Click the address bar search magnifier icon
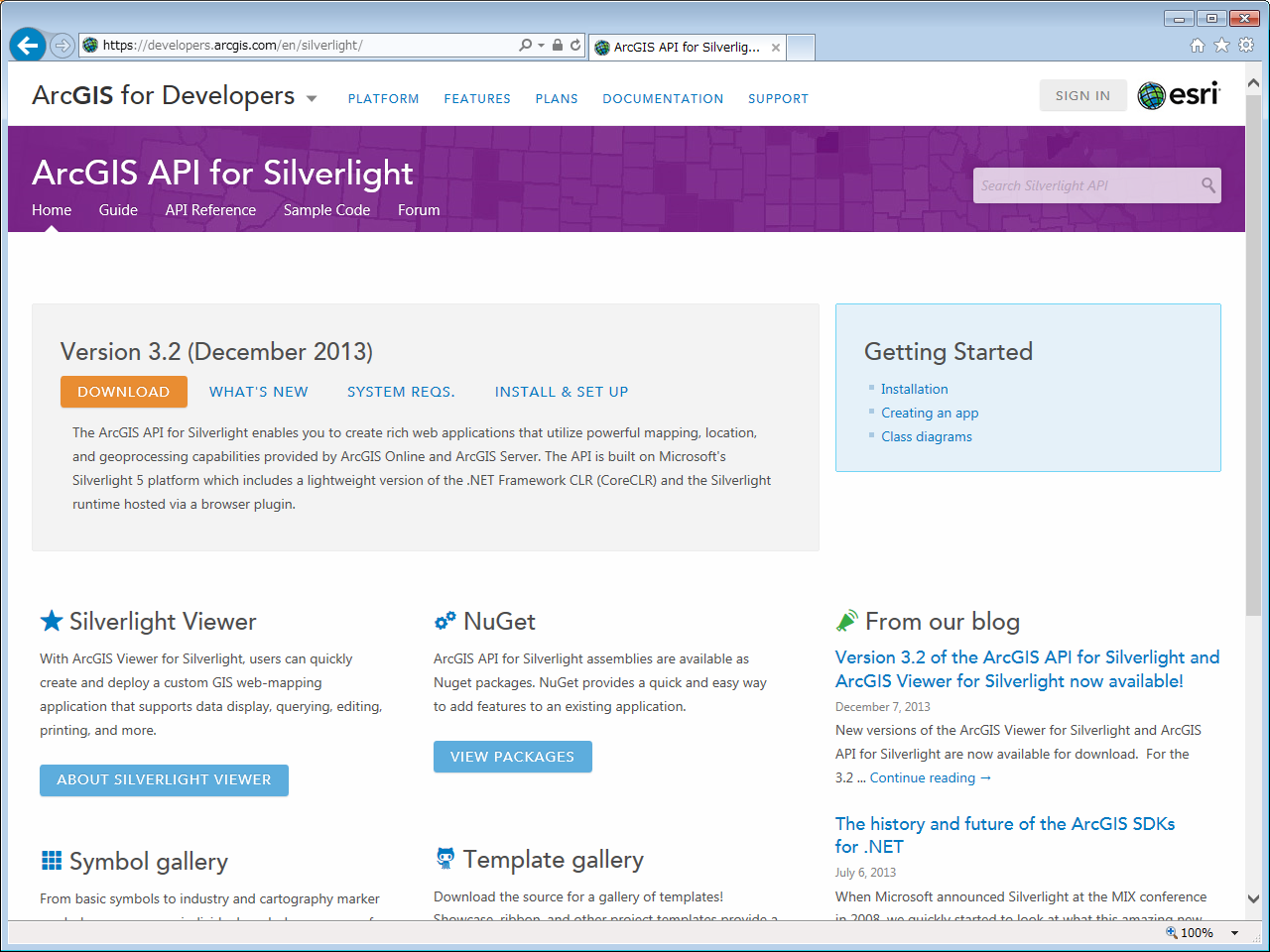This screenshot has height=952, width=1270. (x=526, y=45)
